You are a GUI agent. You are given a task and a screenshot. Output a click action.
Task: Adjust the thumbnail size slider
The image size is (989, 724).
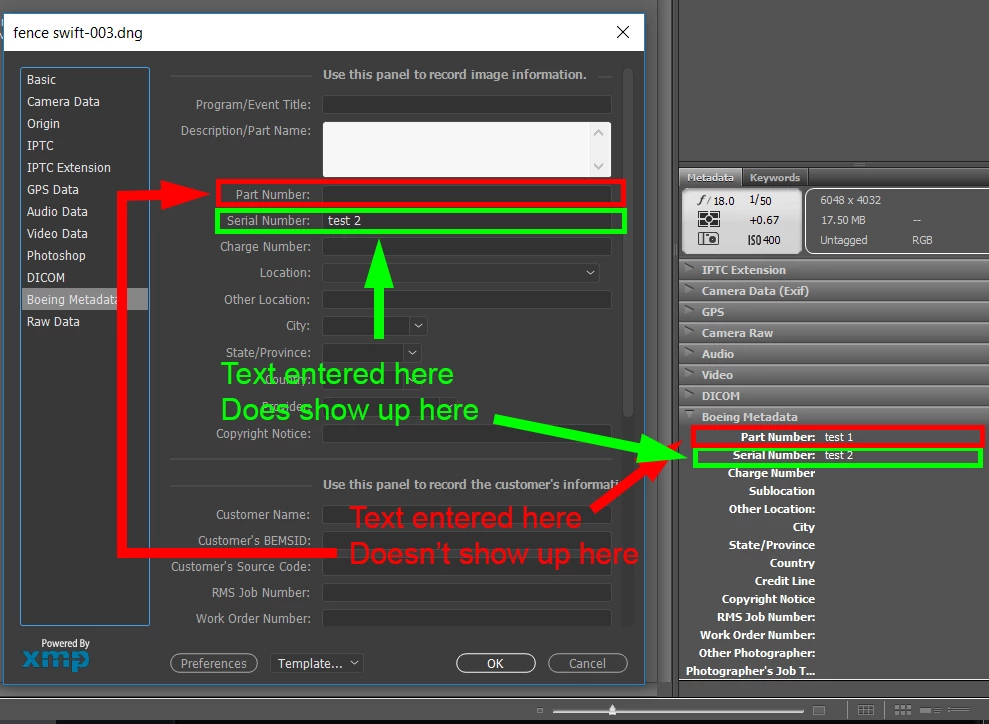pos(612,710)
